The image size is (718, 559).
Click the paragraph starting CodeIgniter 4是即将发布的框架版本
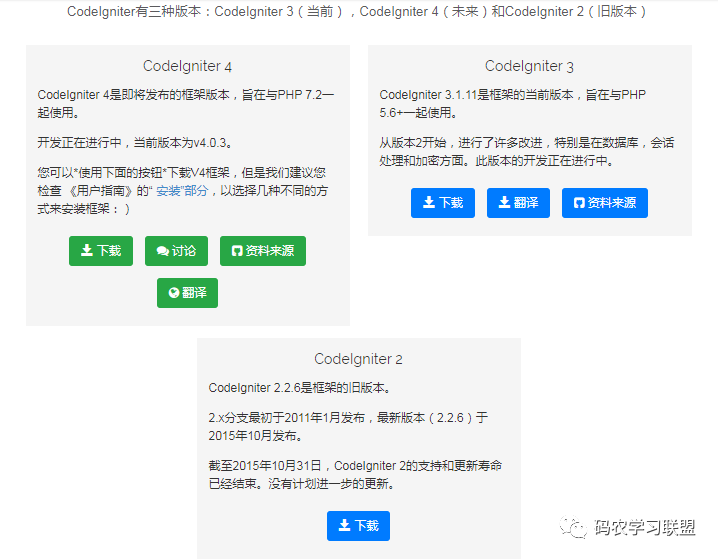click(186, 103)
